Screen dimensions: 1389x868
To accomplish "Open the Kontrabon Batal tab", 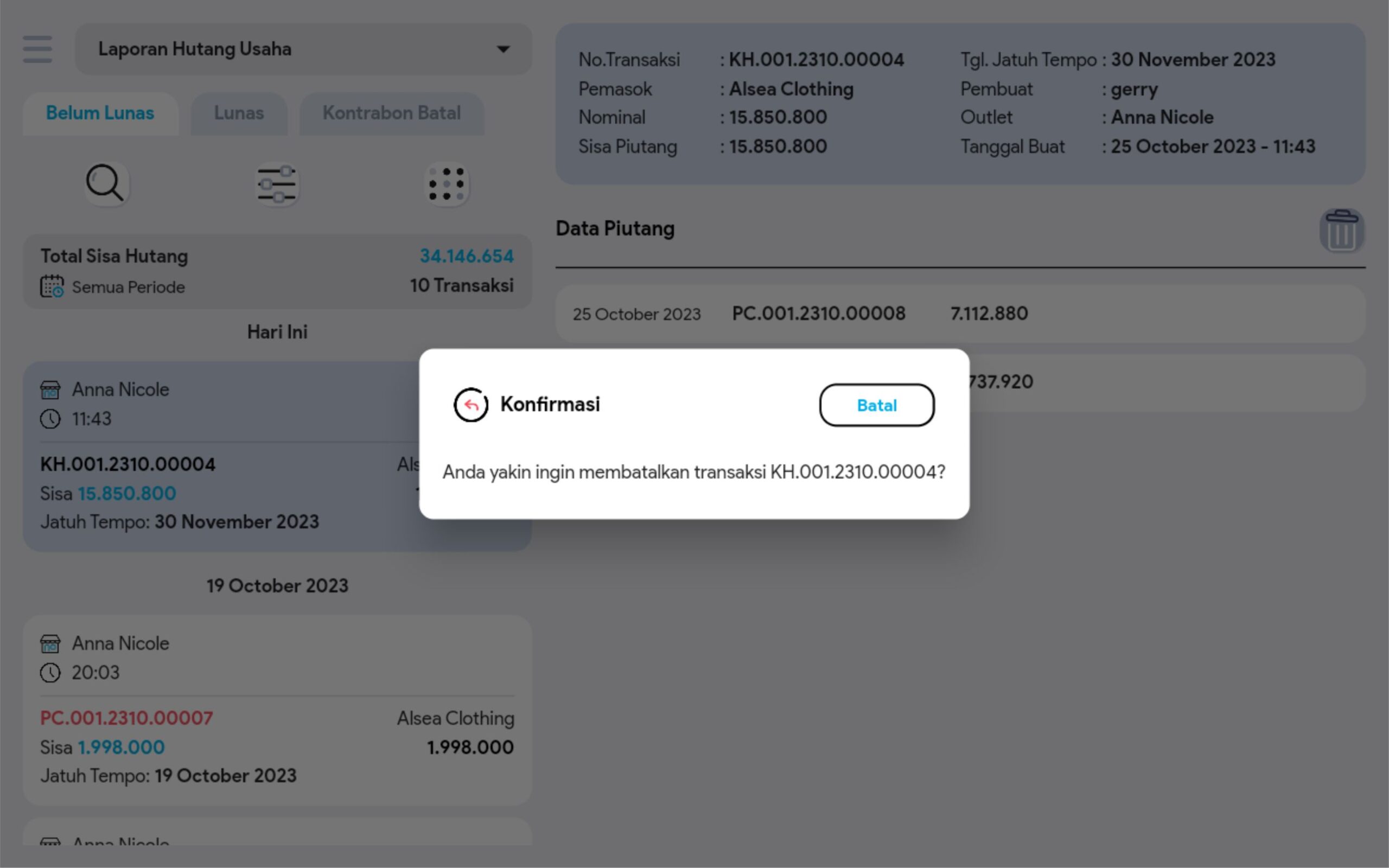I will (x=391, y=113).
